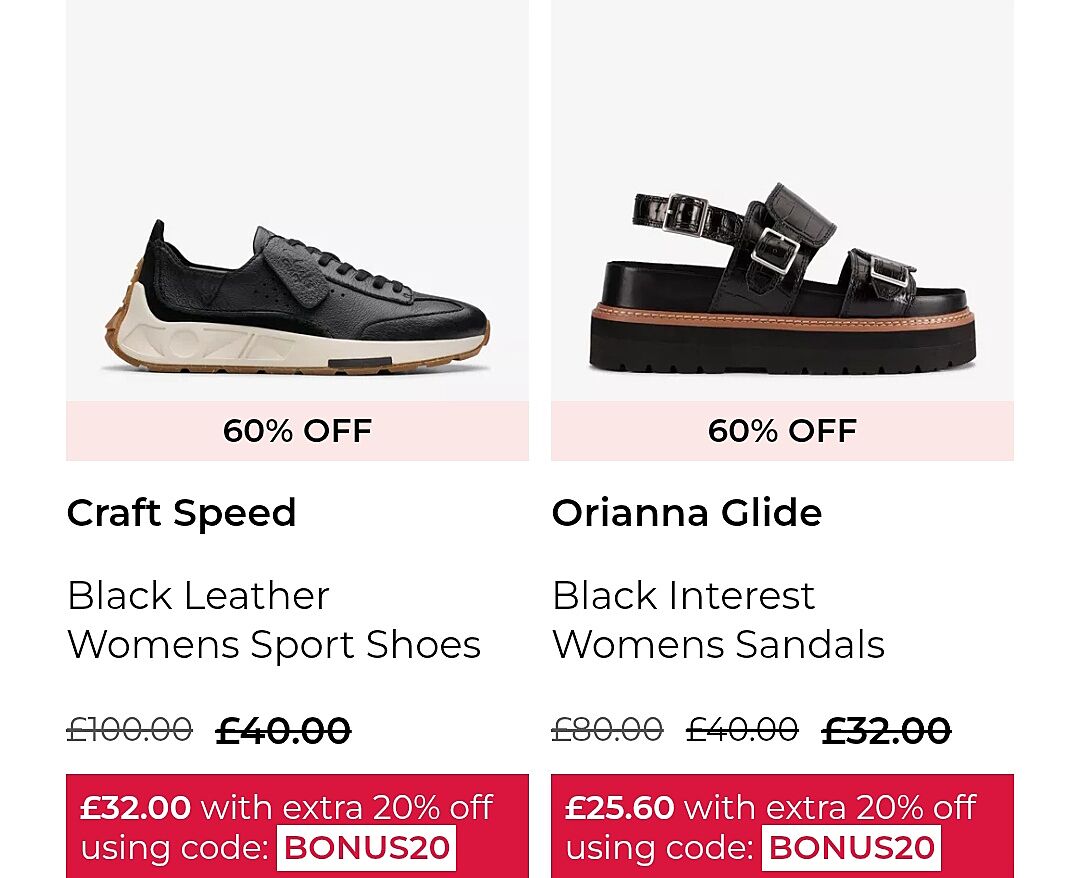Click the £32.00 amount in the red promo banner

coord(135,807)
